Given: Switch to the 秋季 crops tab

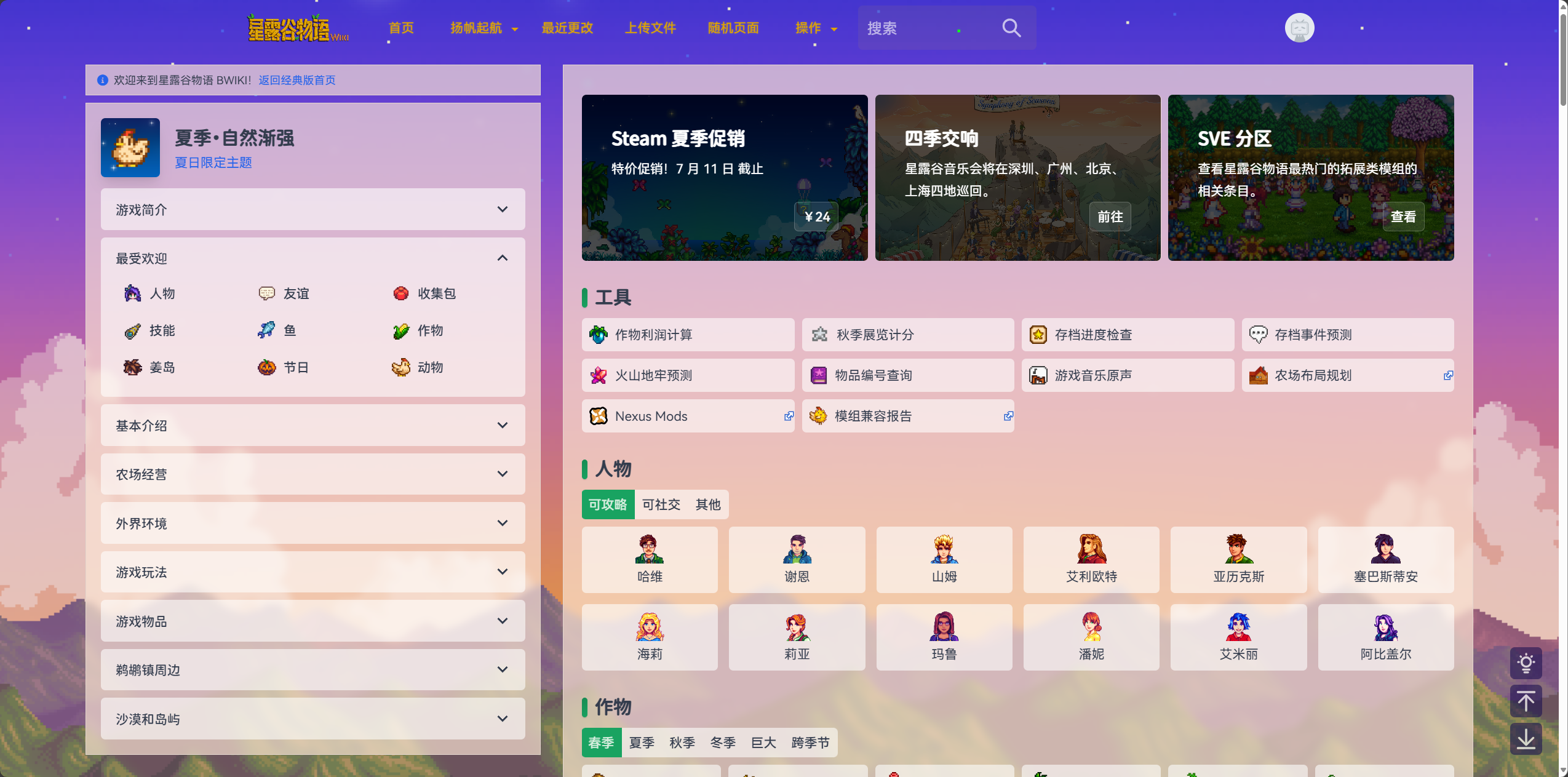Looking at the screenshot, I should click(682, 743).
